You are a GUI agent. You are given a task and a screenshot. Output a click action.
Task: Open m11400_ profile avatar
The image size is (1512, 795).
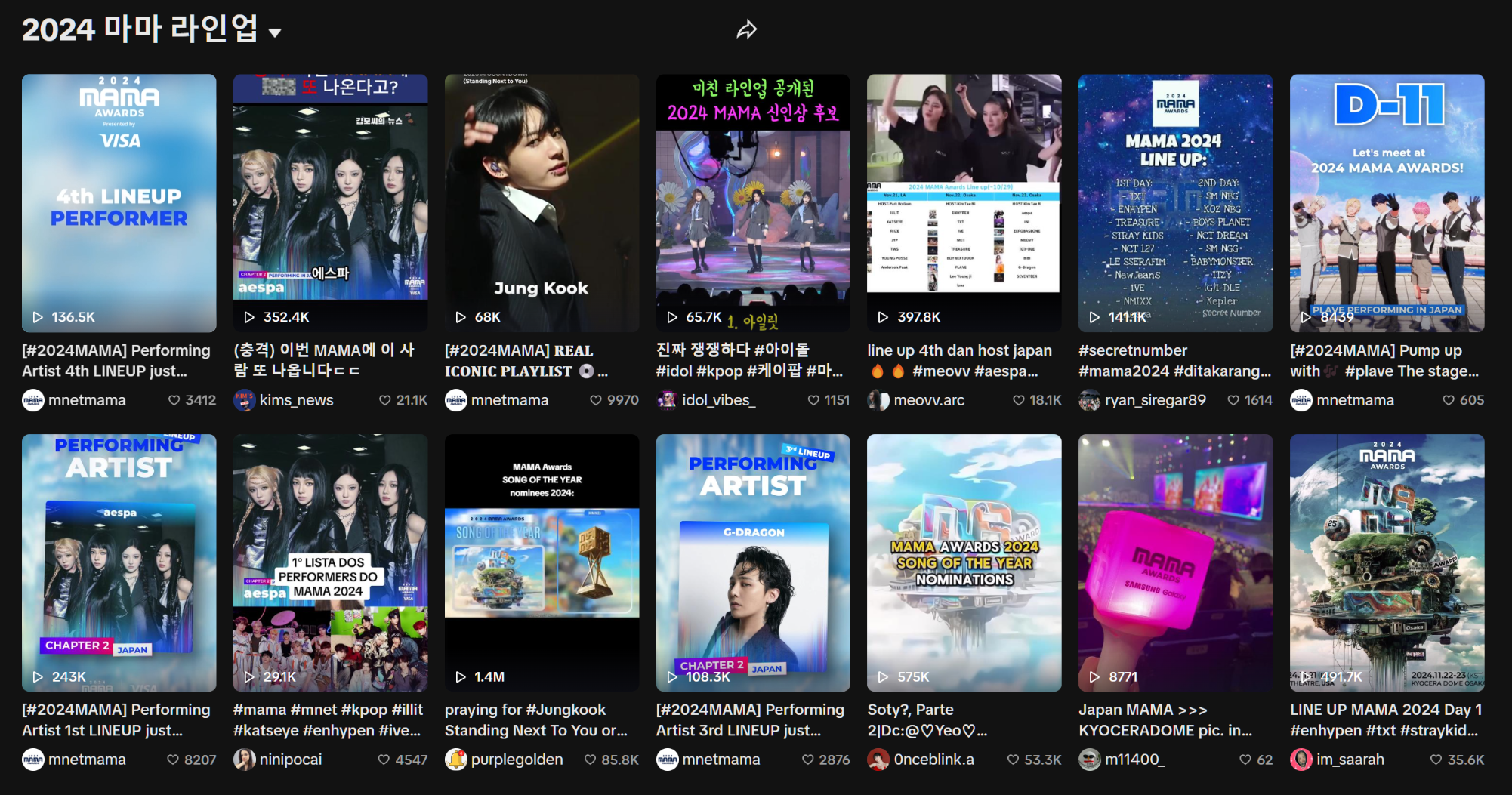[1090, 760]
